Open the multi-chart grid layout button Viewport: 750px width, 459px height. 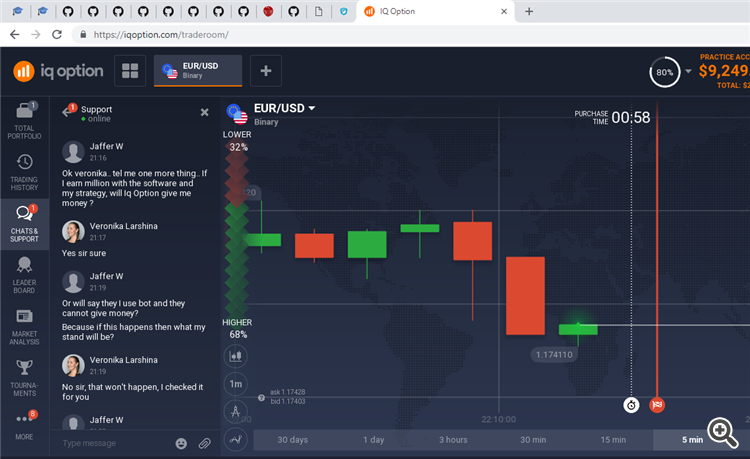(130, 71)
